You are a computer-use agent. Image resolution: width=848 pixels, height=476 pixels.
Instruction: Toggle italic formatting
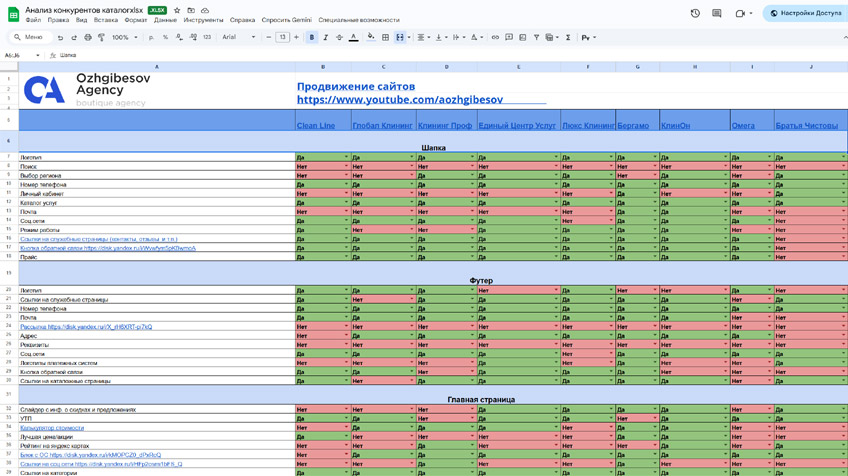tap(325, 38)
